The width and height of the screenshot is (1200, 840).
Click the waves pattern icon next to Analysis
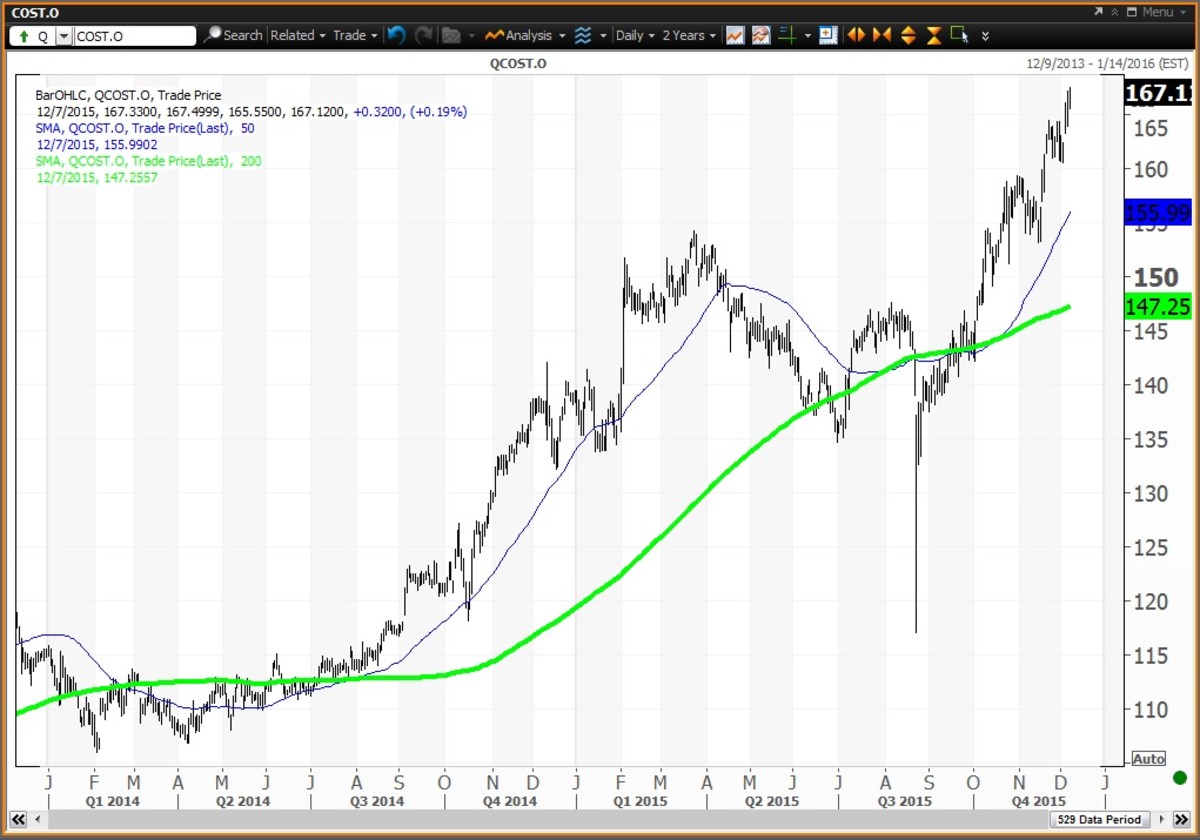pos(584,35)
